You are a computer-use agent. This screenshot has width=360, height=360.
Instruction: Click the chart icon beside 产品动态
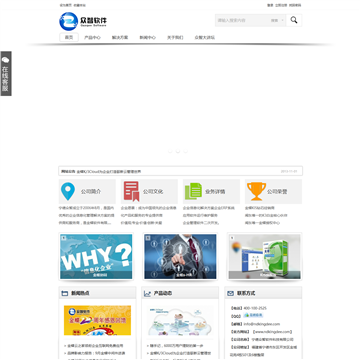[147, 294]
